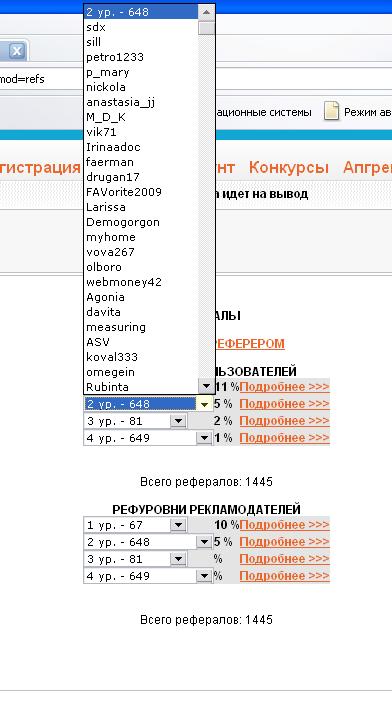
Task: Open Подробнее link for users 5 % row
Action: pyautogui.click(x=284, y=404)
